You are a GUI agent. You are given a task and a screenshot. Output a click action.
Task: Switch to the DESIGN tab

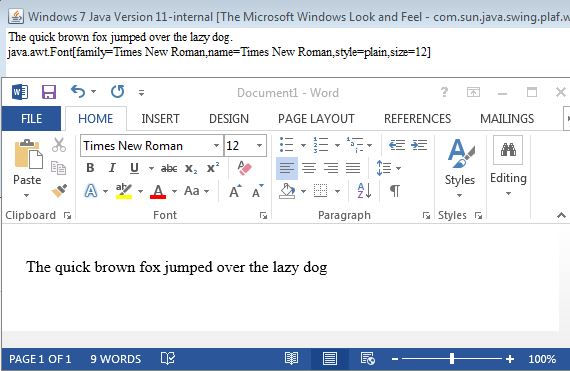click(x=229, y=118)
